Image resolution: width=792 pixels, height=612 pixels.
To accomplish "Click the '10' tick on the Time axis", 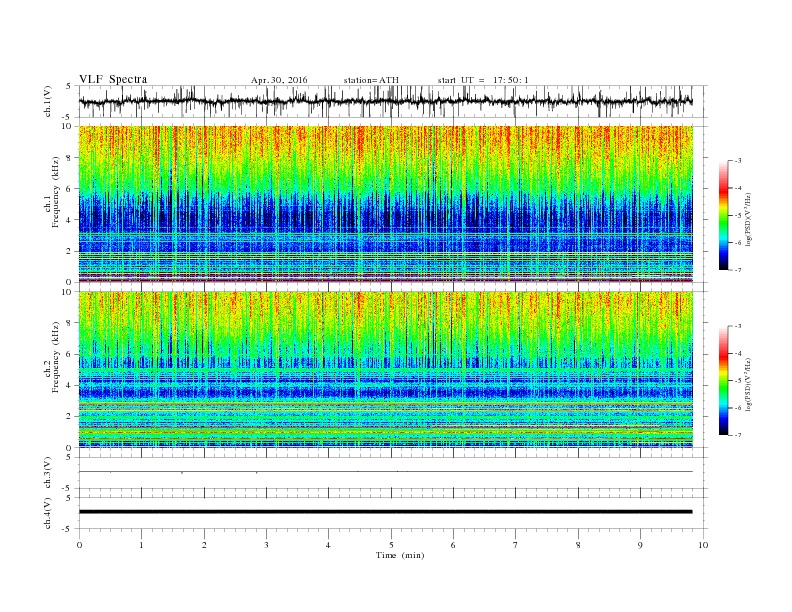I will coord(703,545).
